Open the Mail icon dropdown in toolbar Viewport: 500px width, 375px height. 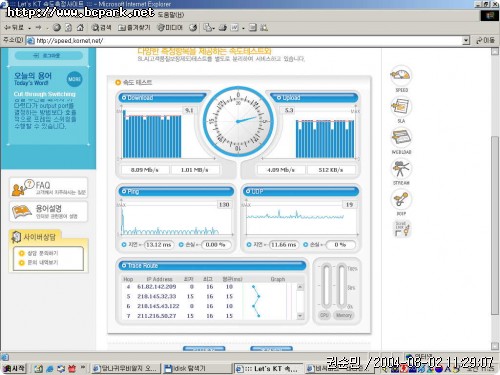point(209,28)
